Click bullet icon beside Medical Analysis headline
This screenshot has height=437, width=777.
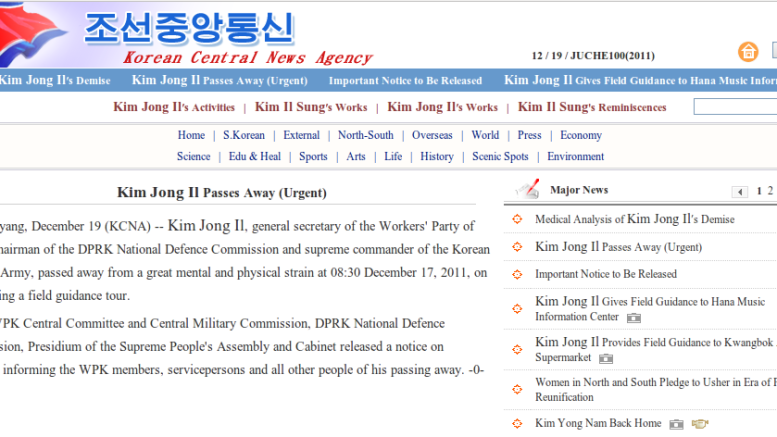click(x=517, y=220)
